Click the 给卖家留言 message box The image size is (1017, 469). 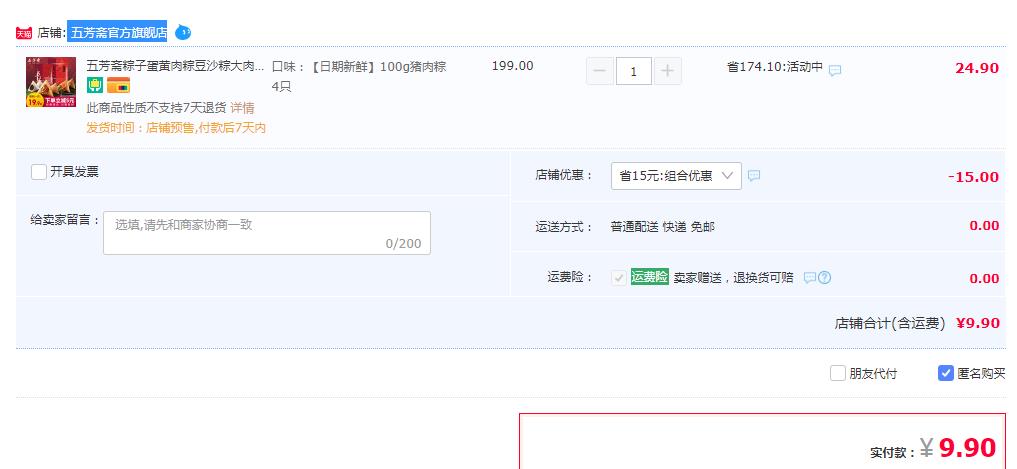(267, 233)
